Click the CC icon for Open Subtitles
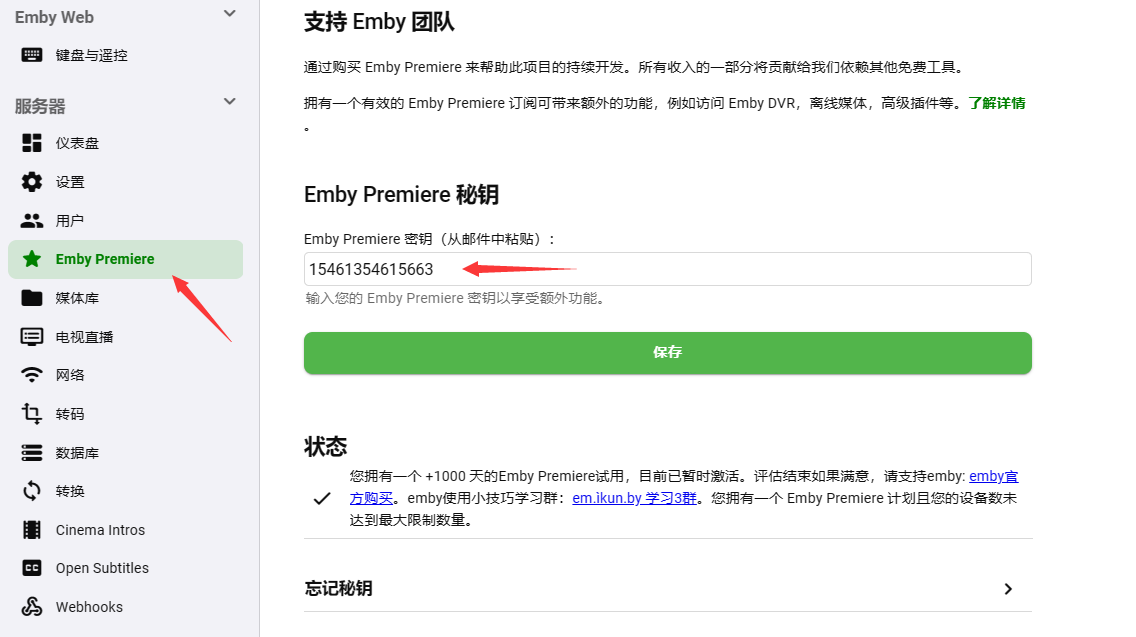Image resolution: width=1136 pixels, height=637 pixels. click(x=32, y=568)
